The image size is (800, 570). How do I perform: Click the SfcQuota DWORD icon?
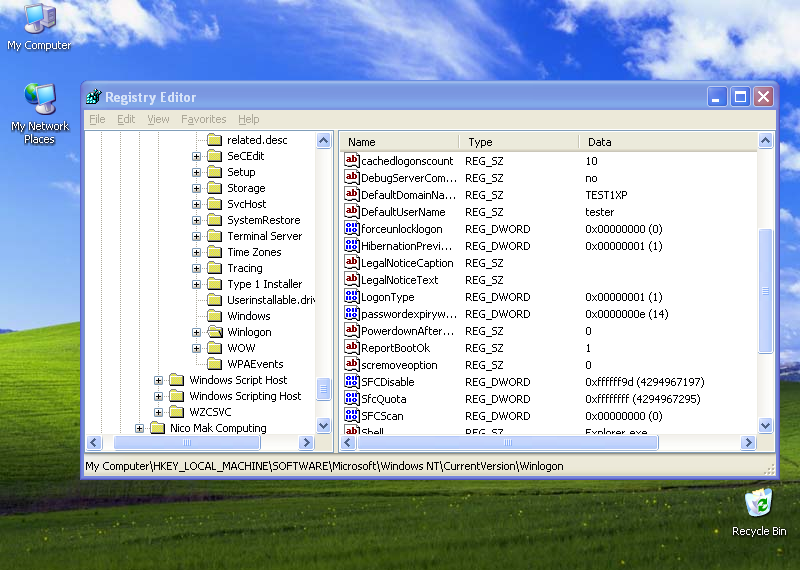352,399
